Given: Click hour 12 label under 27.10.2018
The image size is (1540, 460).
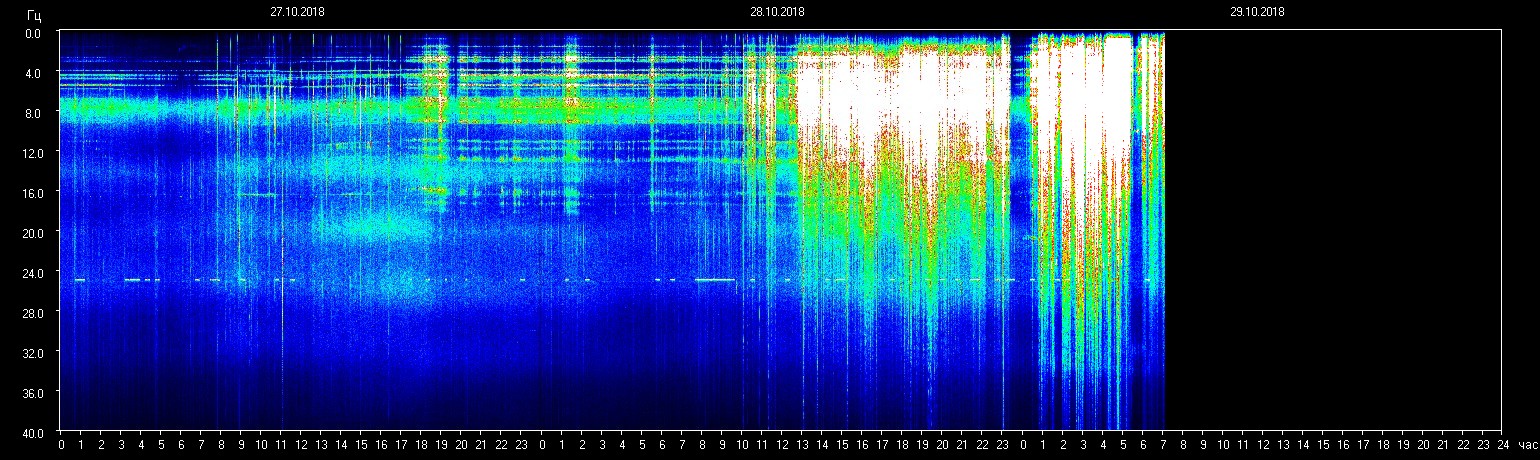Looking at the screenshot, I should 301,445.
